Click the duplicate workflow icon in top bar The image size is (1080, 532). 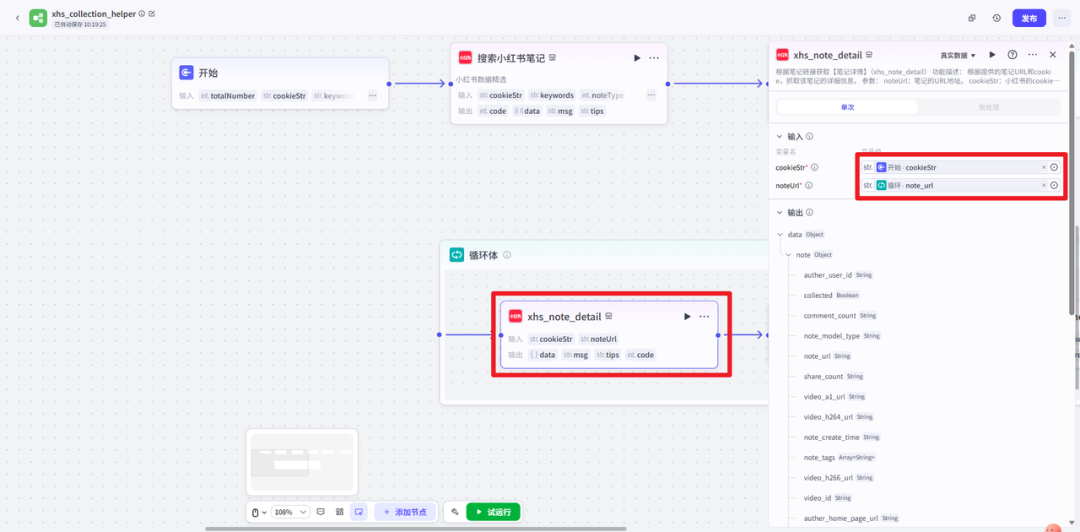(972, 18)
